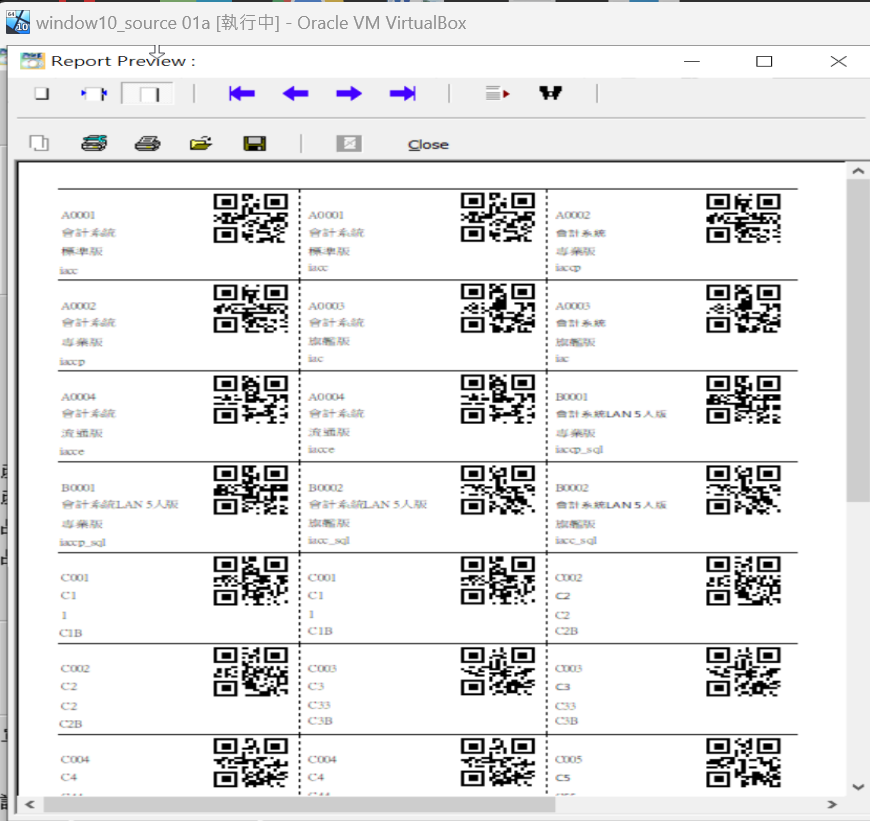This screenshot has width=870, height=821.
Task: Click the Report Preview window title icon
Action: [32, 60]
